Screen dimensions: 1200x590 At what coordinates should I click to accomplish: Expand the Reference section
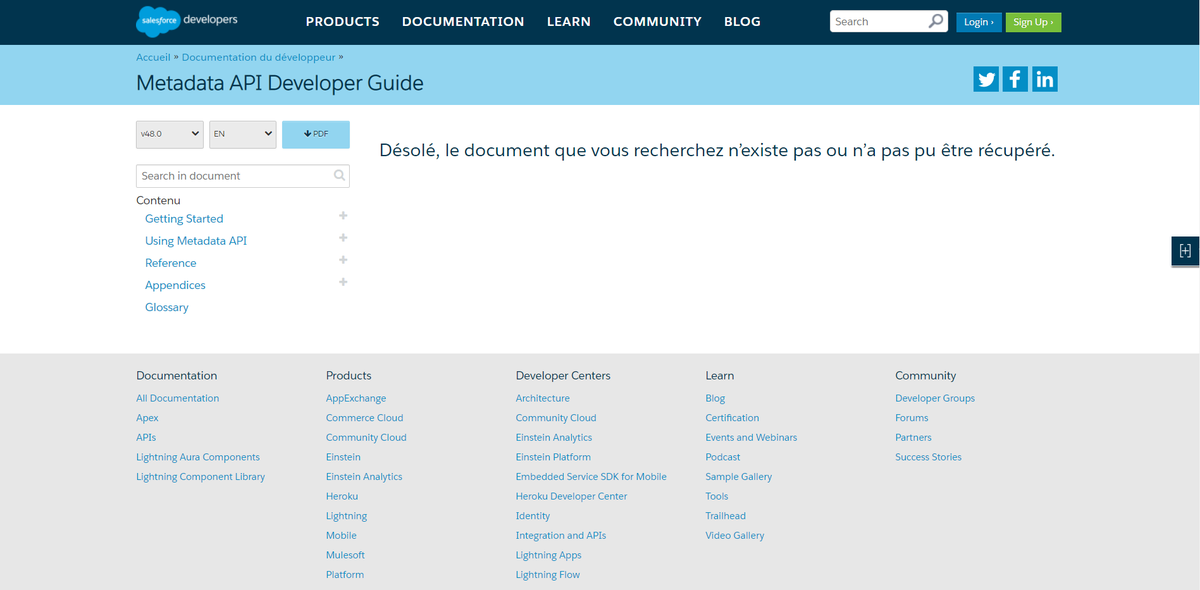point(343,260)
